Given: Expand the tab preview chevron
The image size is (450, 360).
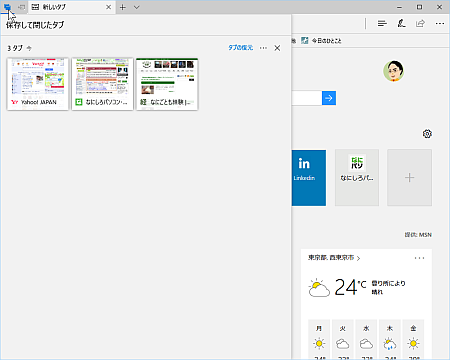Looking at the screenshot, I should [x=136, y=7].
